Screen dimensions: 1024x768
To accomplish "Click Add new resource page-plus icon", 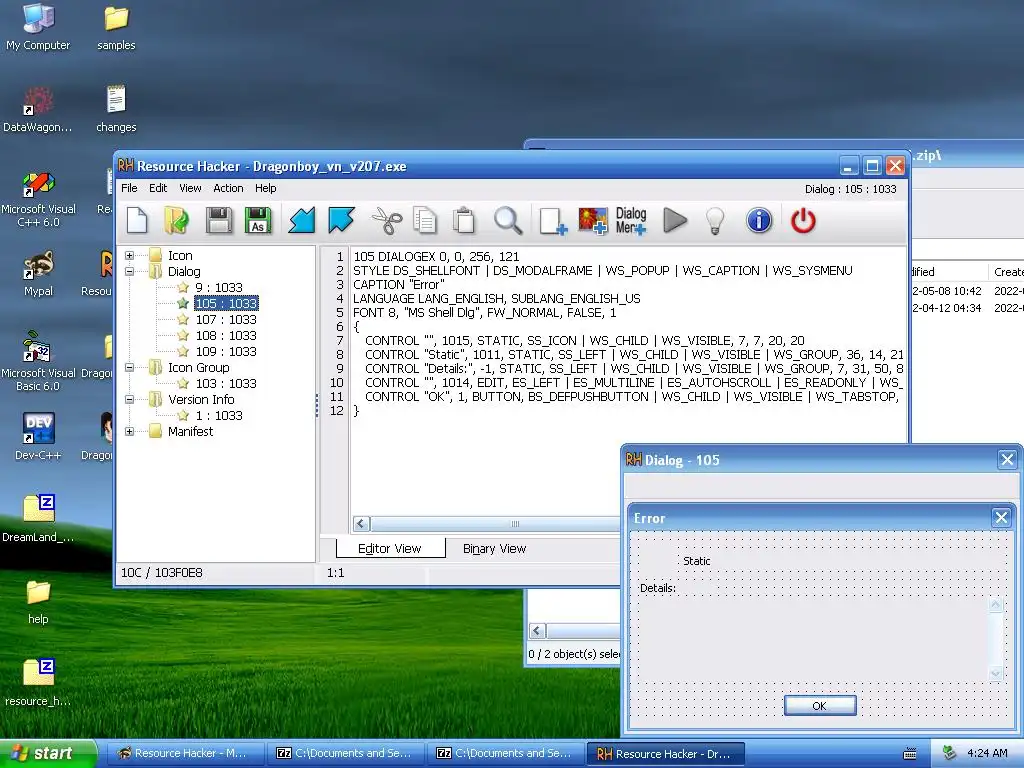I will click(x=552, y=221).
